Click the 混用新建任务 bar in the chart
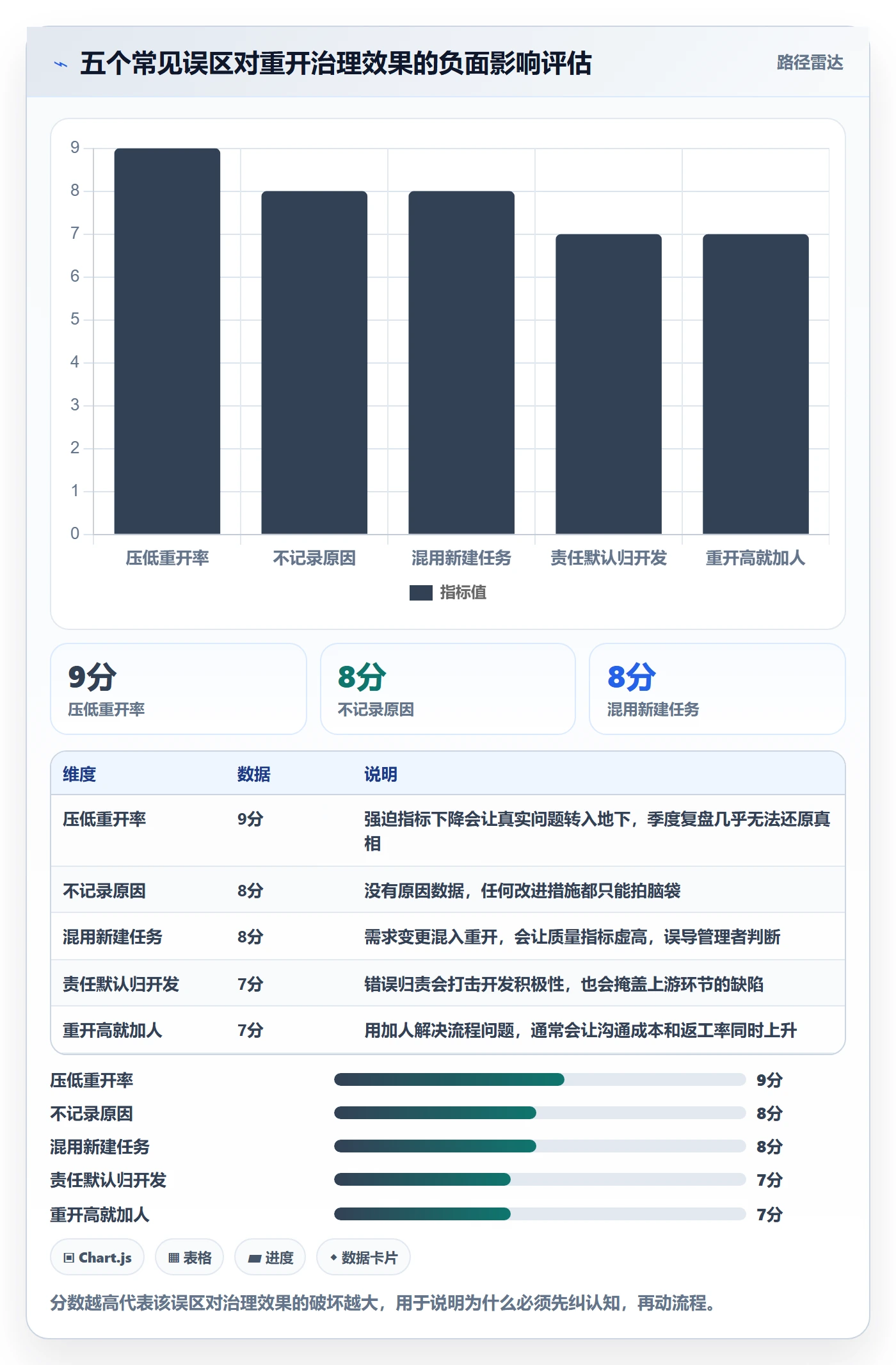The image size is (896, 1365). 461,362
